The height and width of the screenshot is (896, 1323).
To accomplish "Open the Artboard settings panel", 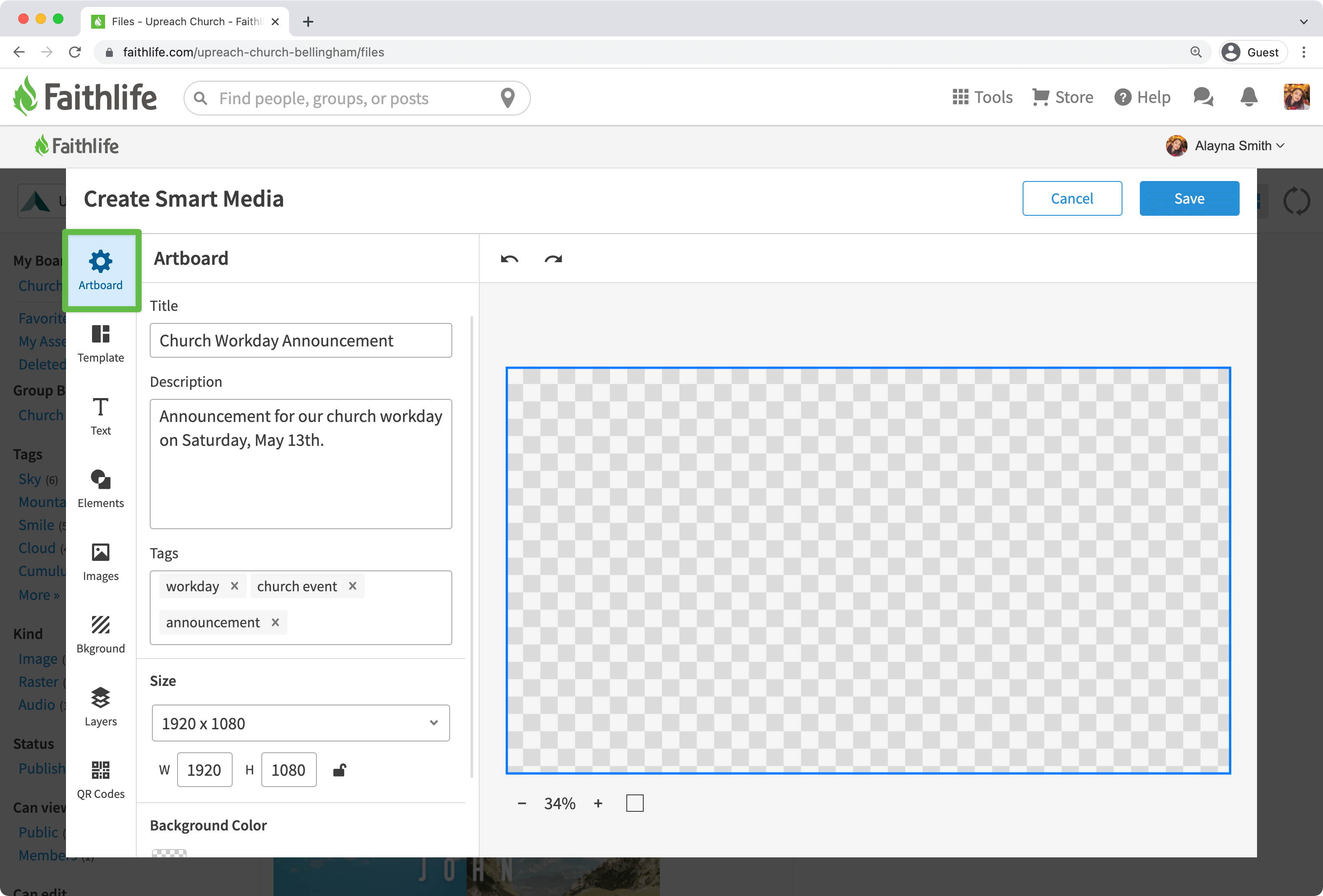I will pos(101,270).
